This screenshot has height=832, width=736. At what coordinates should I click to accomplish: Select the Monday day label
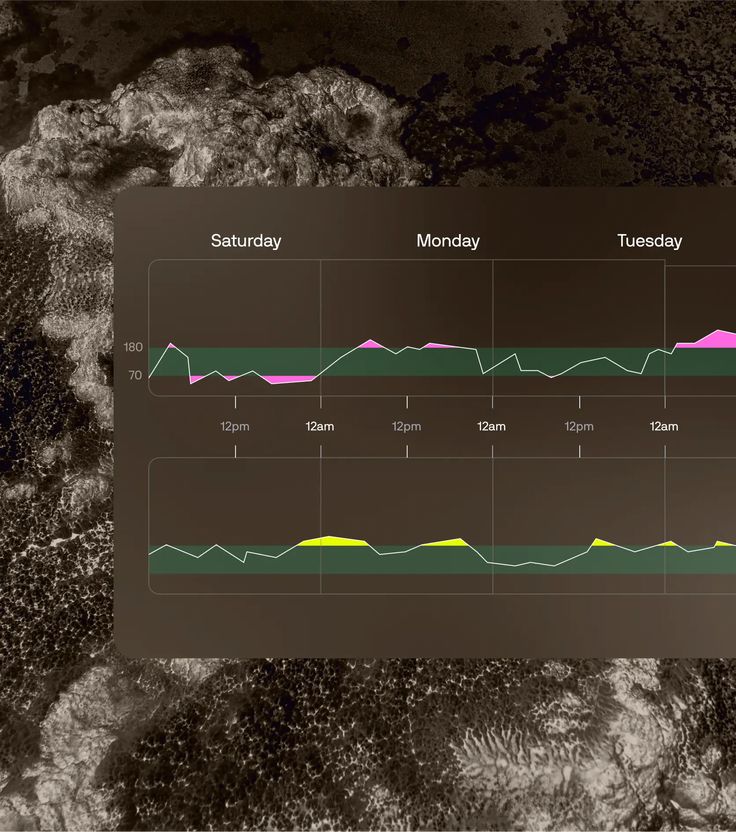point(448,241)
